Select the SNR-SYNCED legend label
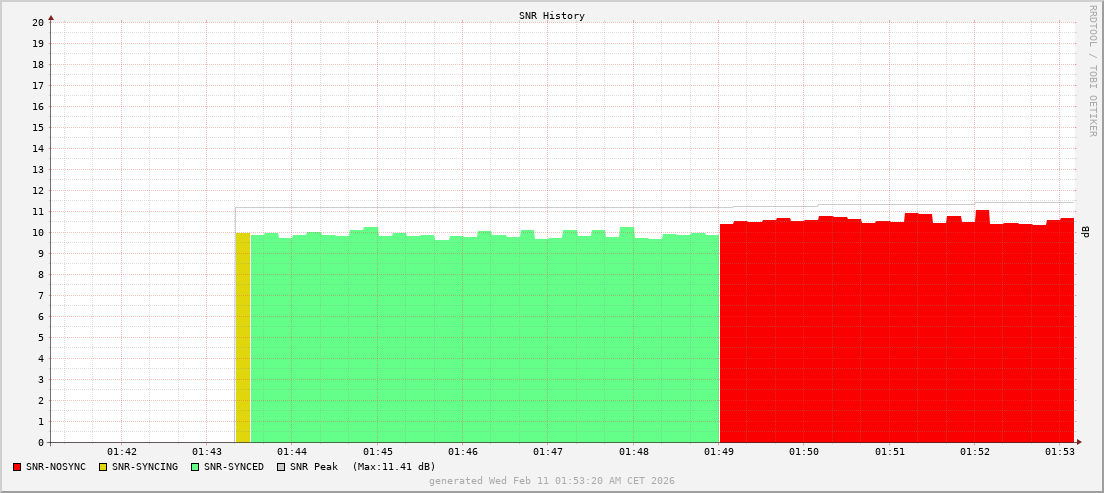The image size is (1104, 493). [x=234, y=467]
